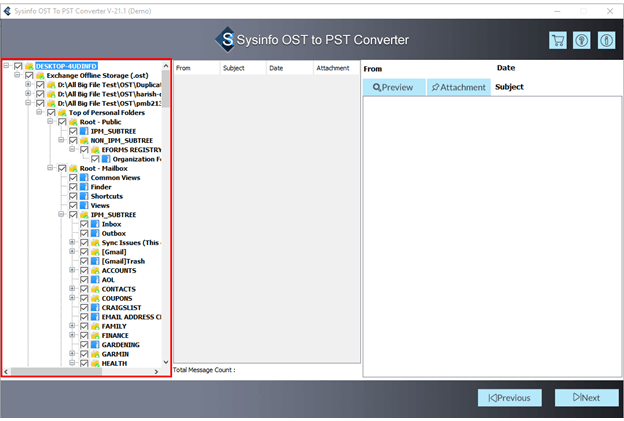
Task: Uncheck the CONTACTS folder checkbox
Action: tap(84, 289)
